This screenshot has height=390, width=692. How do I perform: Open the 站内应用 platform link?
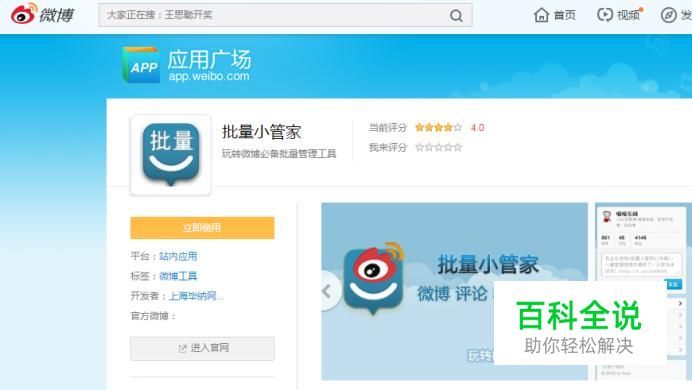point(178,256)
